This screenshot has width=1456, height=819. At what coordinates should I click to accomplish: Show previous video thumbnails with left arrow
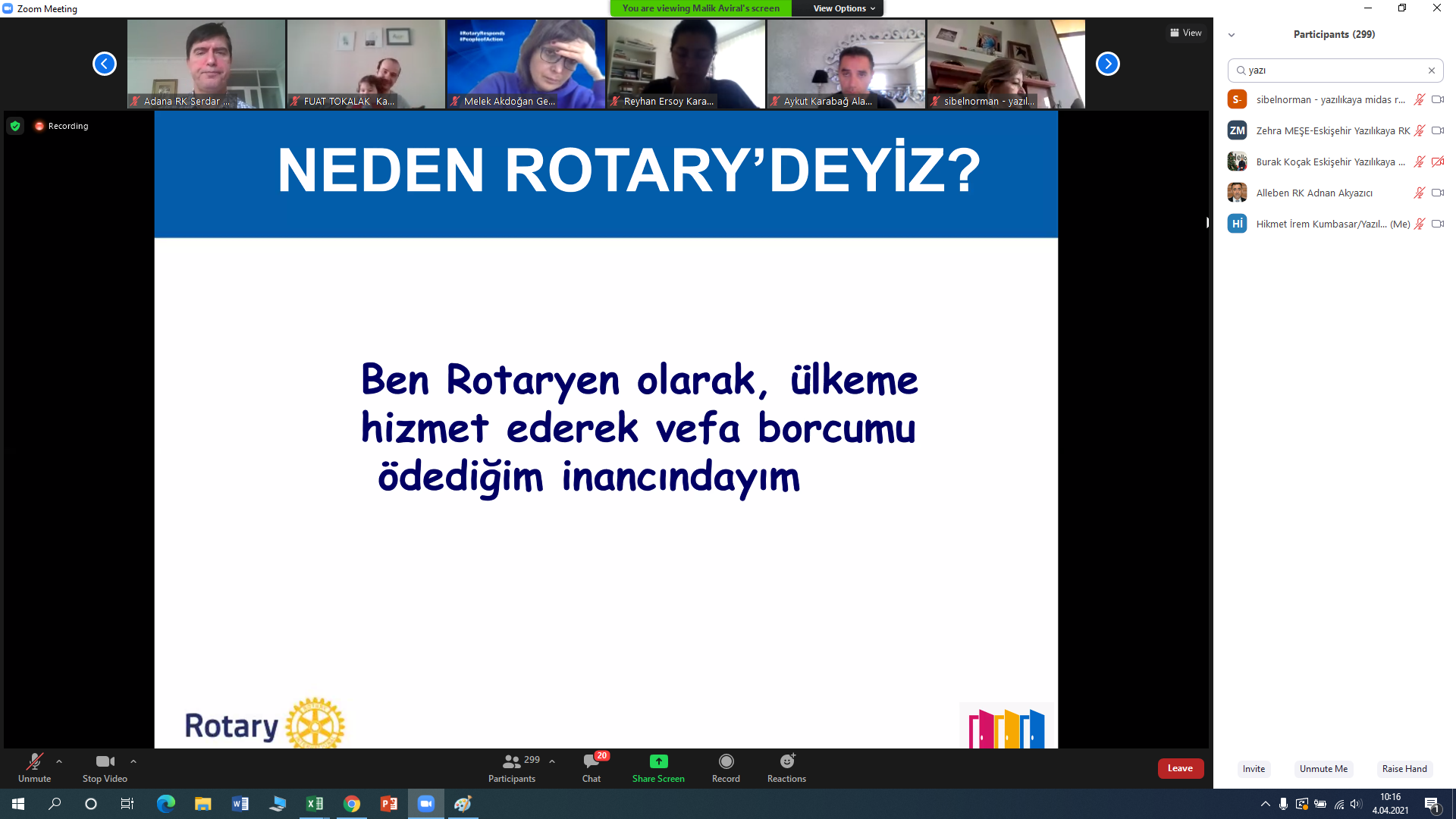[x=105, y=64]
